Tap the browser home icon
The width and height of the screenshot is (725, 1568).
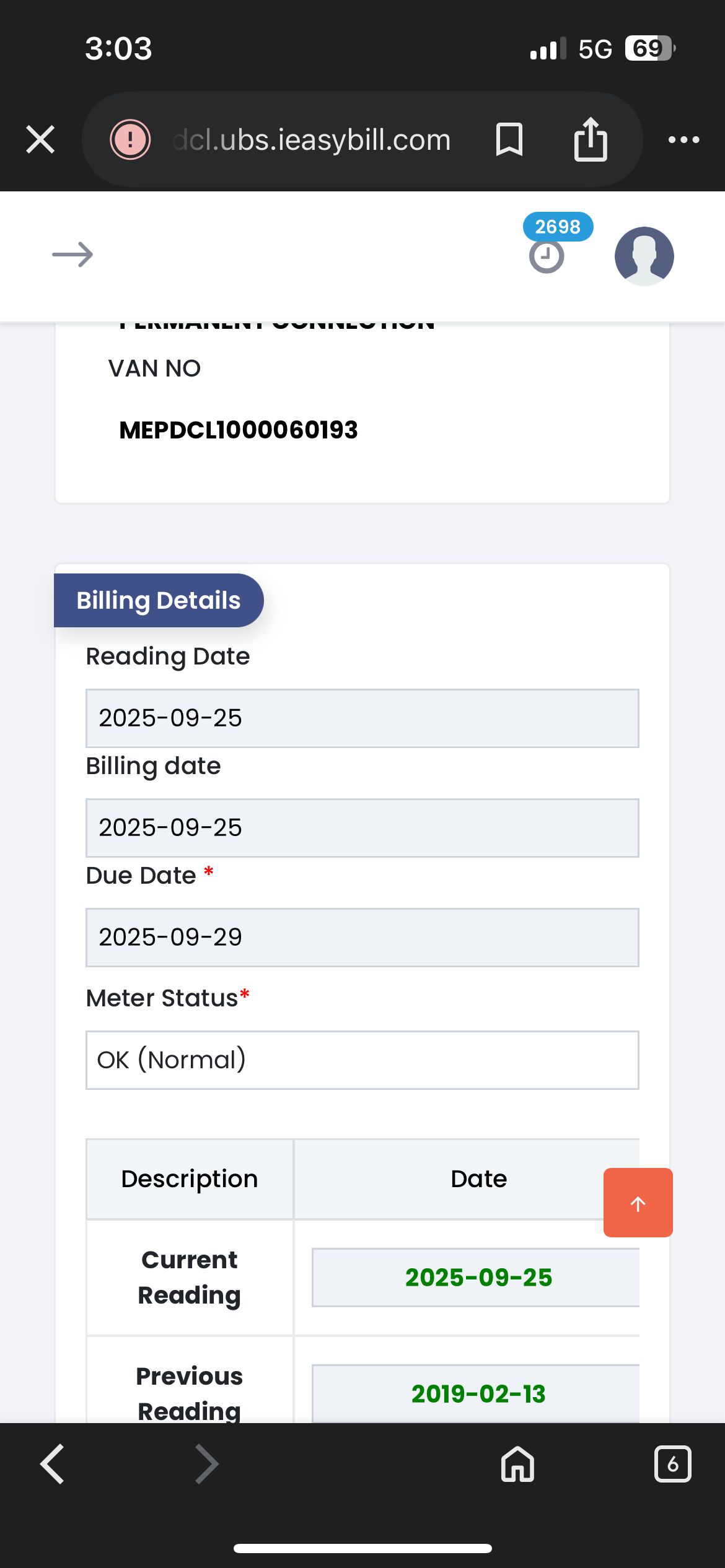click(x=517, y=1464)
